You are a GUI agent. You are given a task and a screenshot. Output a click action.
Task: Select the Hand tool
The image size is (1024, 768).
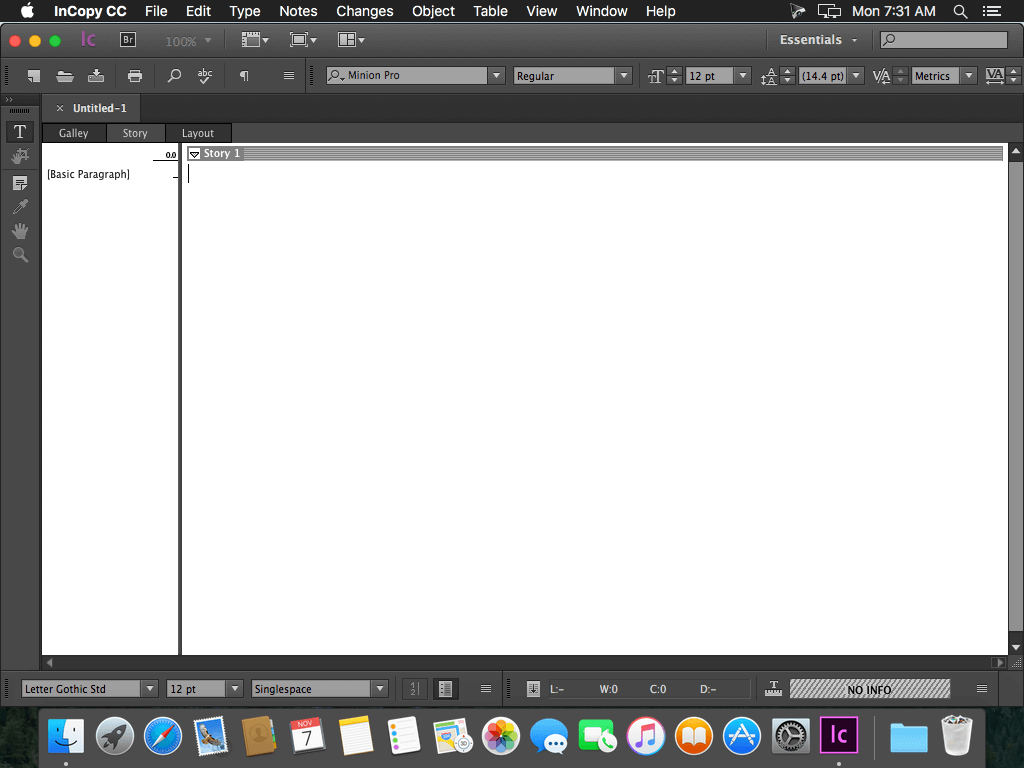(x=20, y=231)
